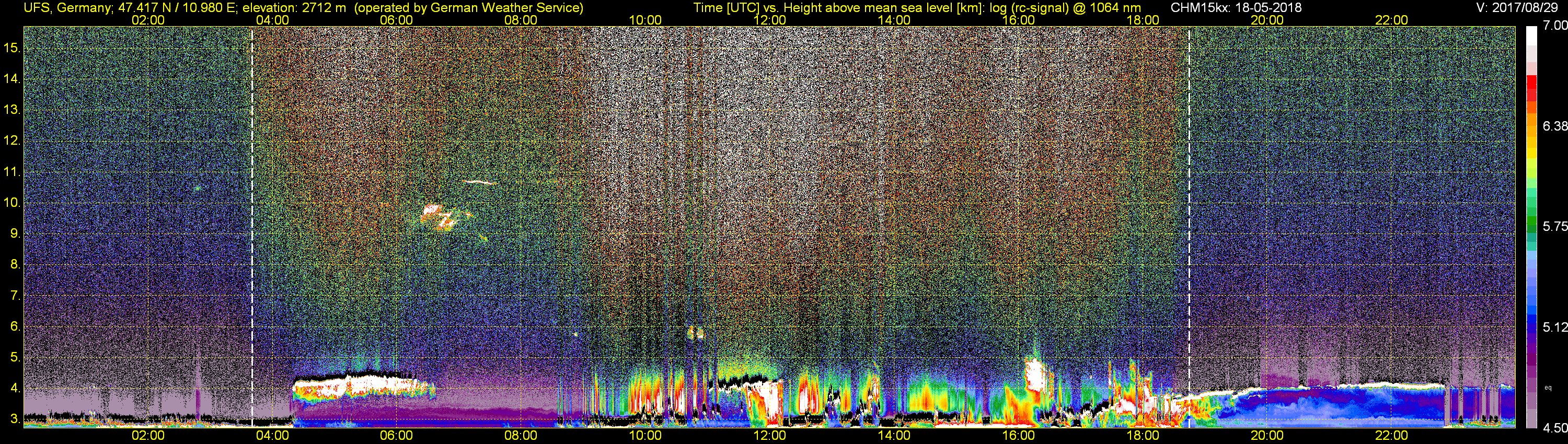Screen dimensions: 1568x444
Task: Click the '14:00' label on the lower time axis
Action: click(x=894, y=436)
